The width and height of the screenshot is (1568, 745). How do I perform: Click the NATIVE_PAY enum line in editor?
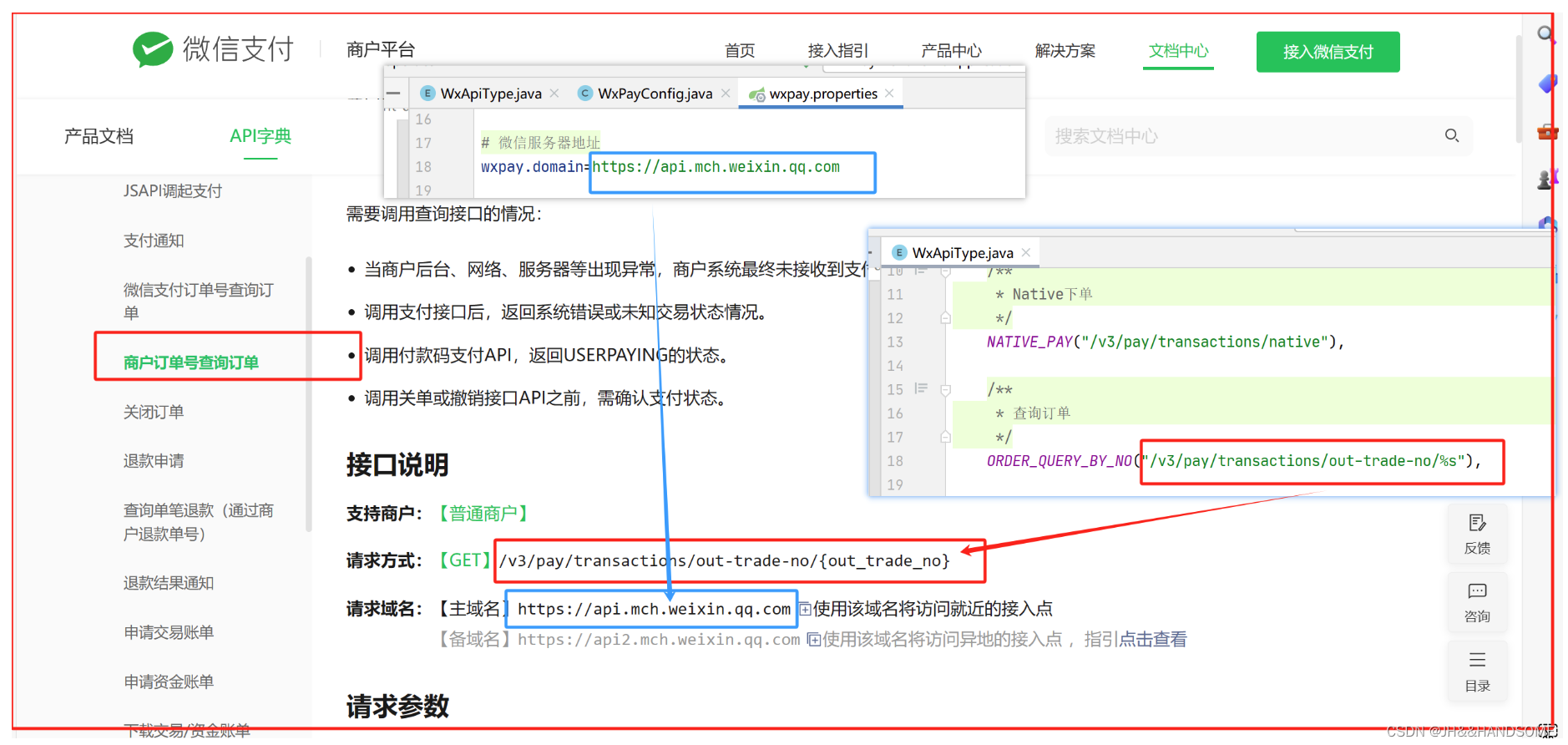point(1166,342)
